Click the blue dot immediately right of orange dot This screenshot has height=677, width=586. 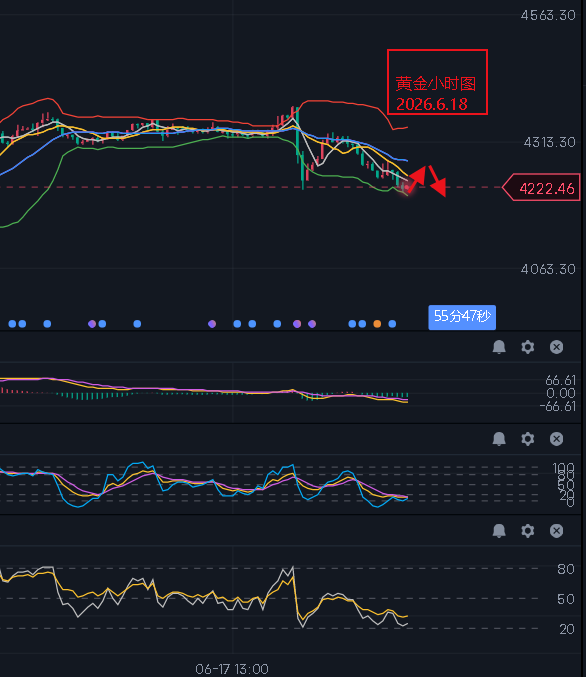point(392,324)
